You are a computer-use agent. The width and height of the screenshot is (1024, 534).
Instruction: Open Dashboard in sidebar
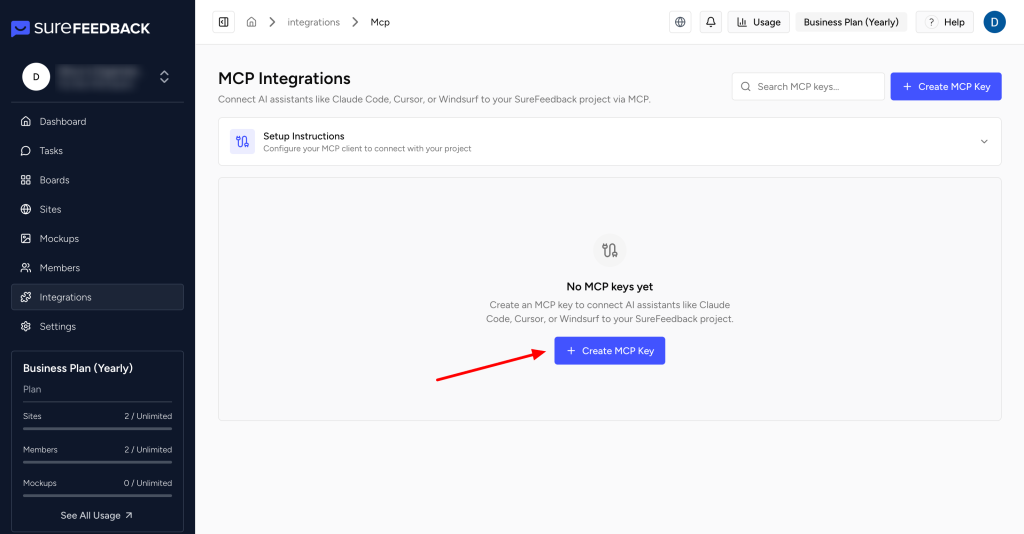point(97,121)
